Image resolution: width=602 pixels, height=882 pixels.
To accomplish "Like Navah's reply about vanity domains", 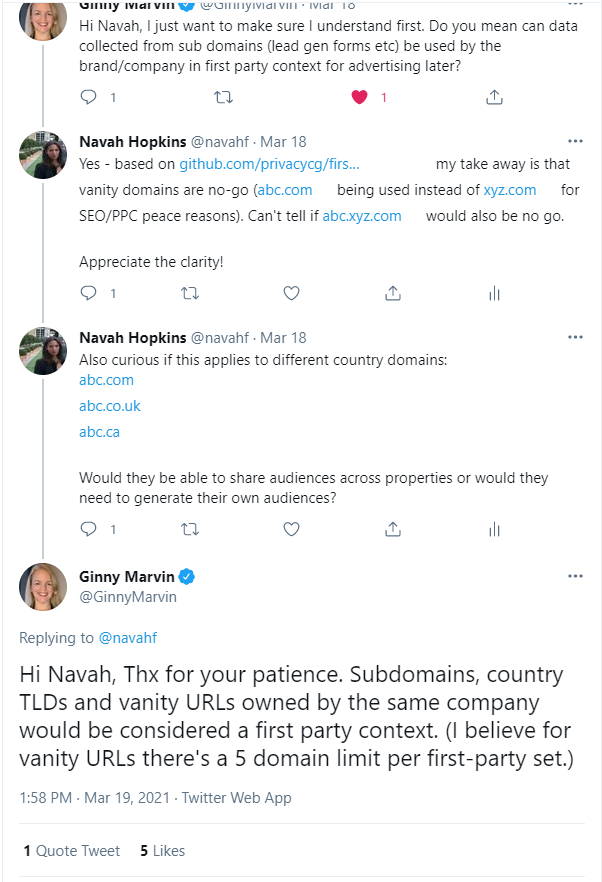I will click(x=291, y=292).
